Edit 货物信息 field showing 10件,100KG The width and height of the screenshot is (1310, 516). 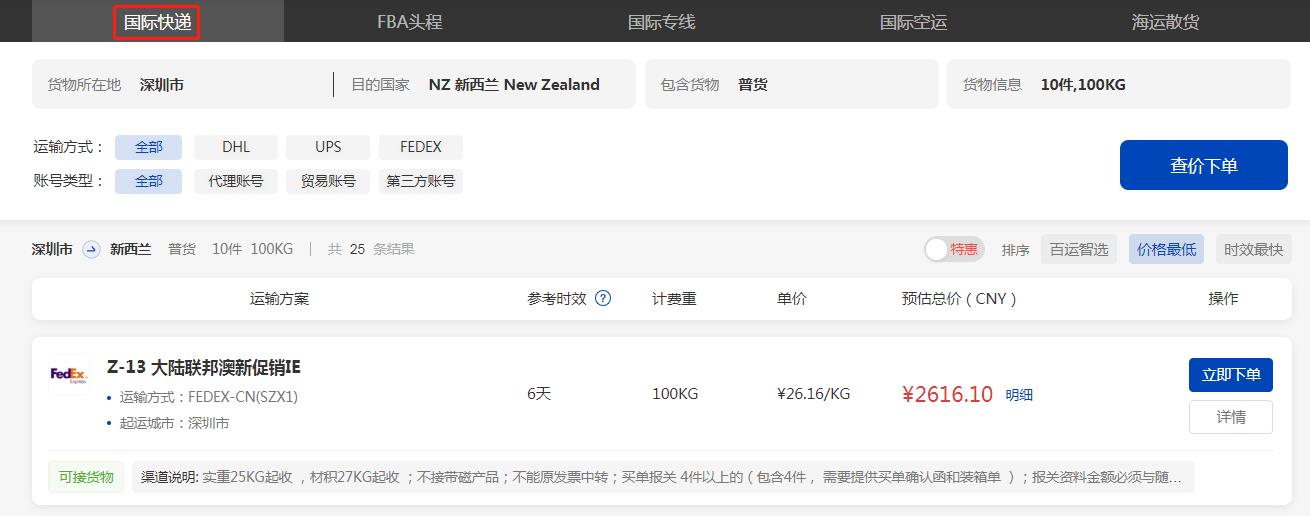(x=1119, y=84)
